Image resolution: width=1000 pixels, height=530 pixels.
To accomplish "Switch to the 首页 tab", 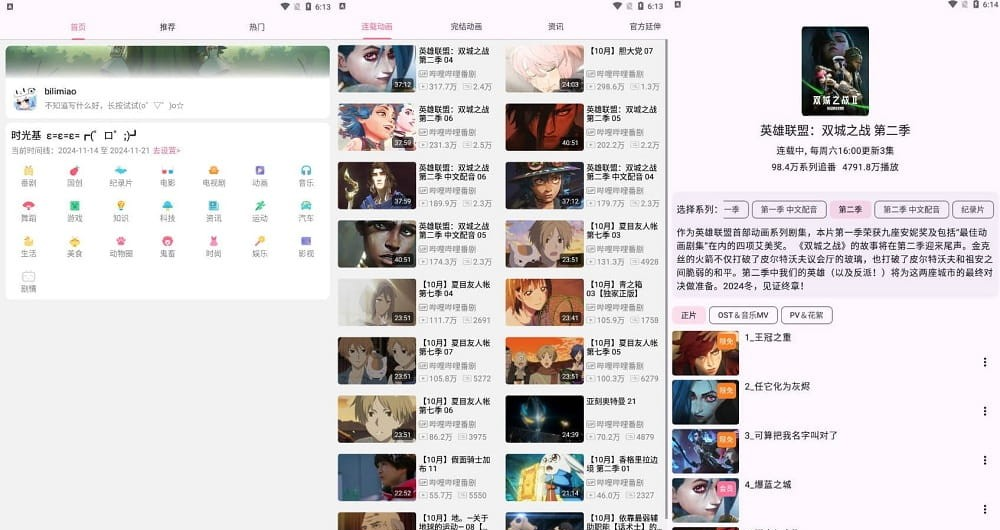I will pyautogui.click(x=78, y=27).
